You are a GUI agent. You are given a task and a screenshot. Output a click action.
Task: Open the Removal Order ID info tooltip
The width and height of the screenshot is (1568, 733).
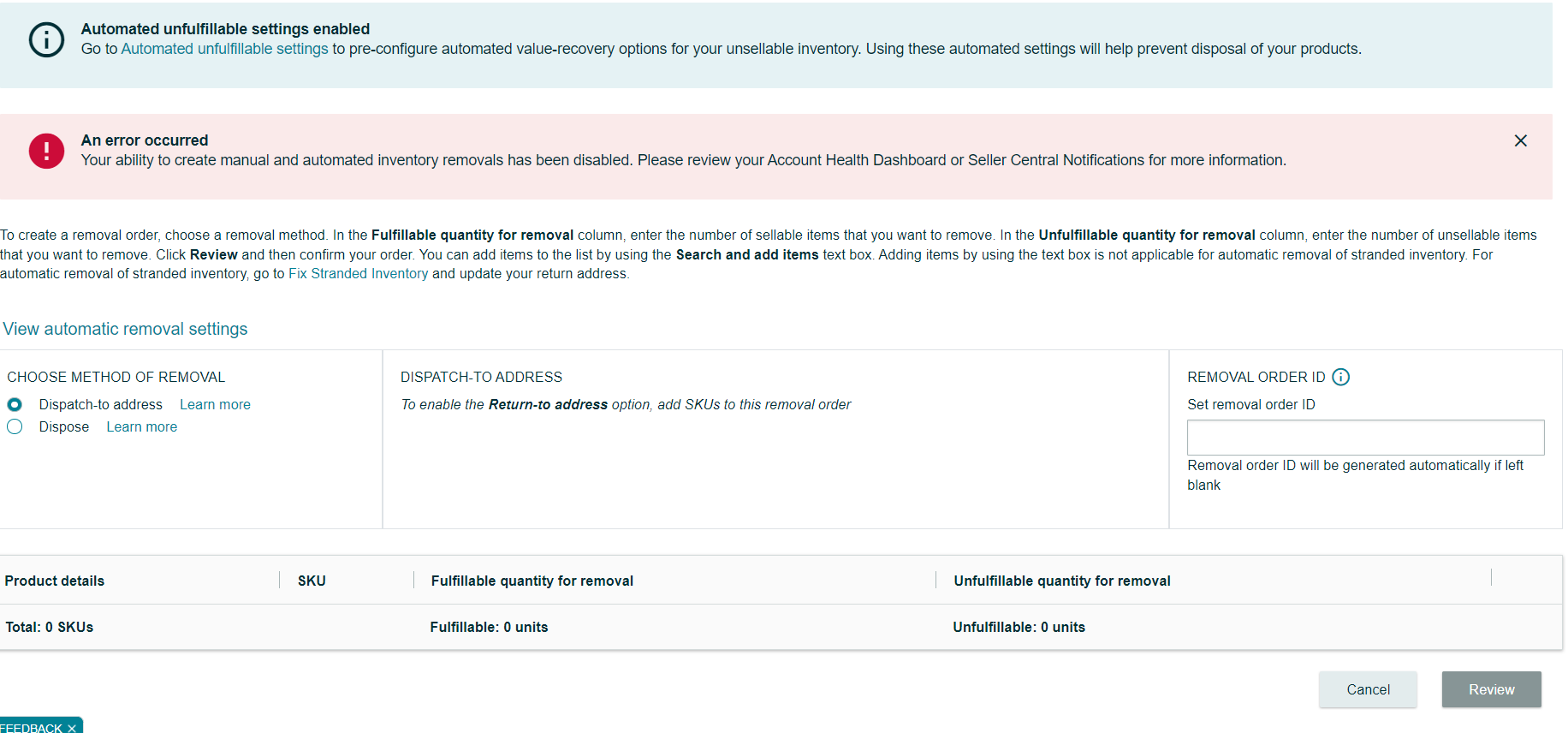coord(1340,377)
